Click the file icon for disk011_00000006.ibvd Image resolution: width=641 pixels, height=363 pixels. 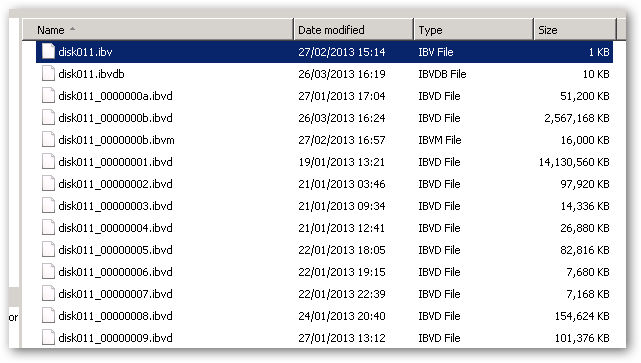click(x=48, y=272)
